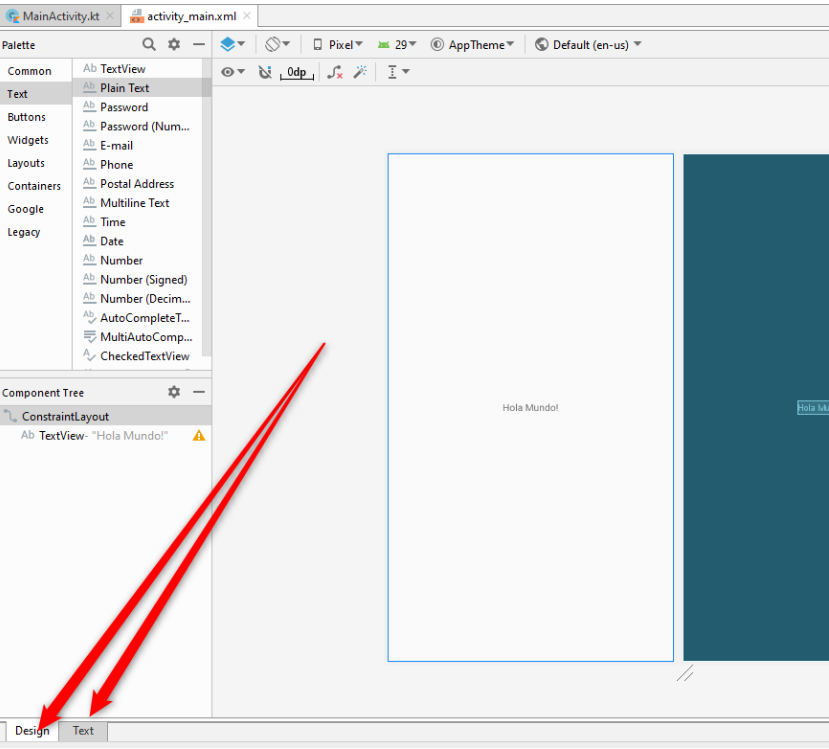Click the Clear All Constraints icon

[335, 72]
